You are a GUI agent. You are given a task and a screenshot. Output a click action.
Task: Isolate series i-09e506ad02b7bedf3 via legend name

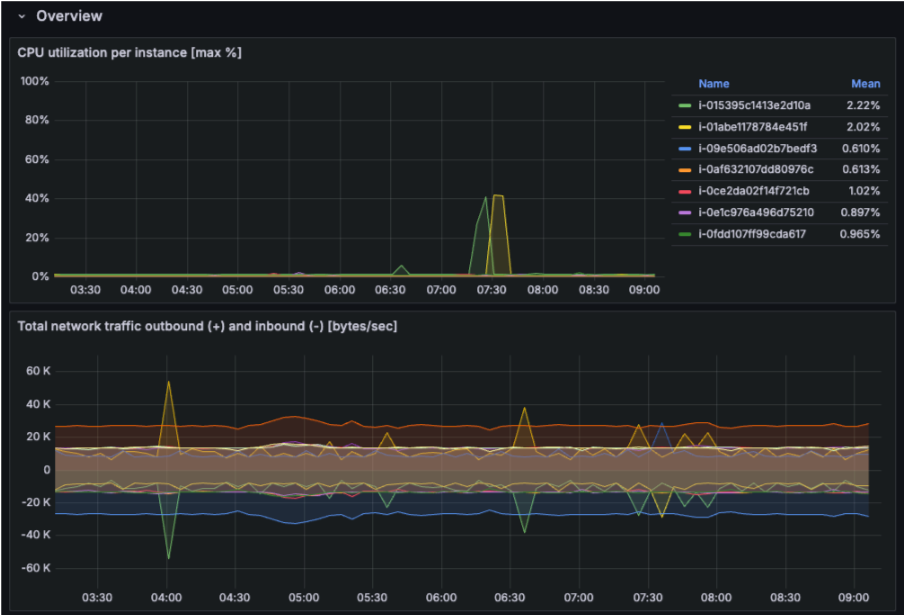(x=757, y=148)
